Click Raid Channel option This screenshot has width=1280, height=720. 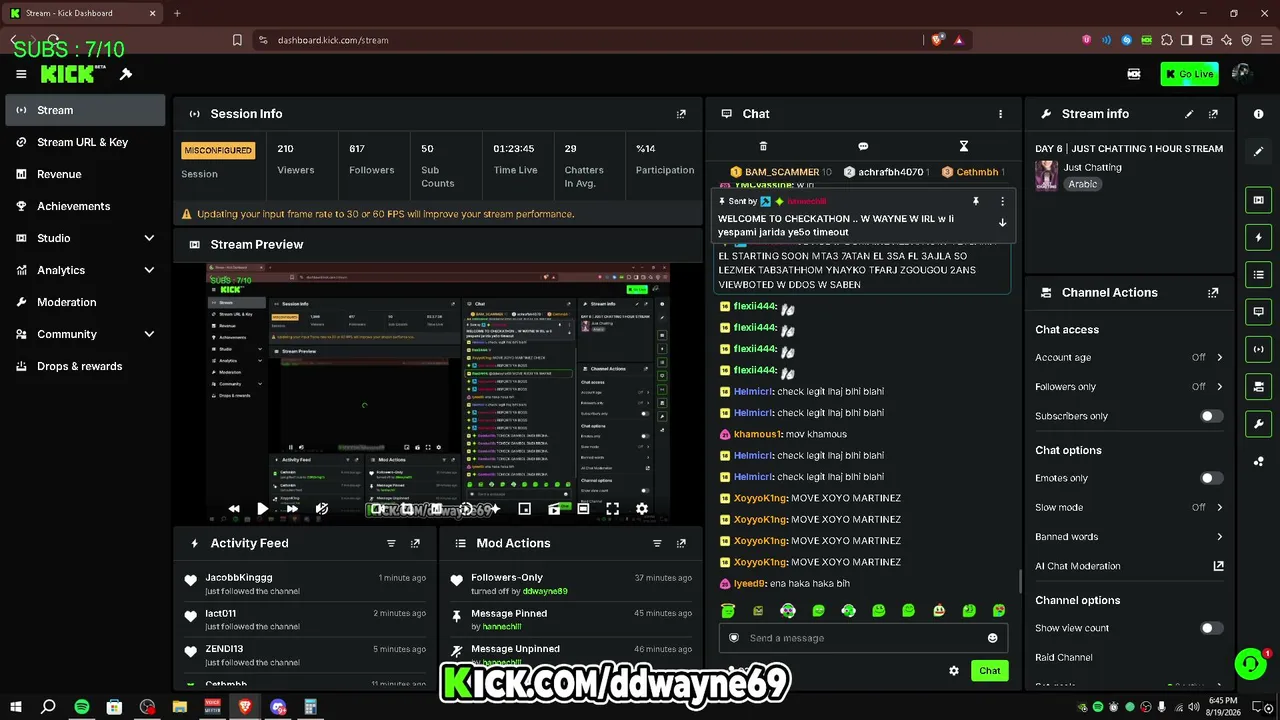click(1064, 658)
